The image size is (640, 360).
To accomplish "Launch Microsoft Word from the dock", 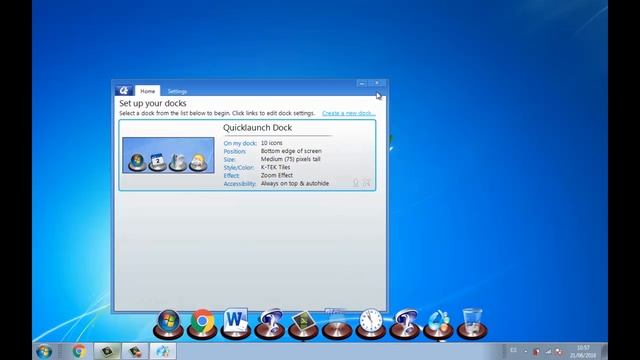I will (236, 324).
